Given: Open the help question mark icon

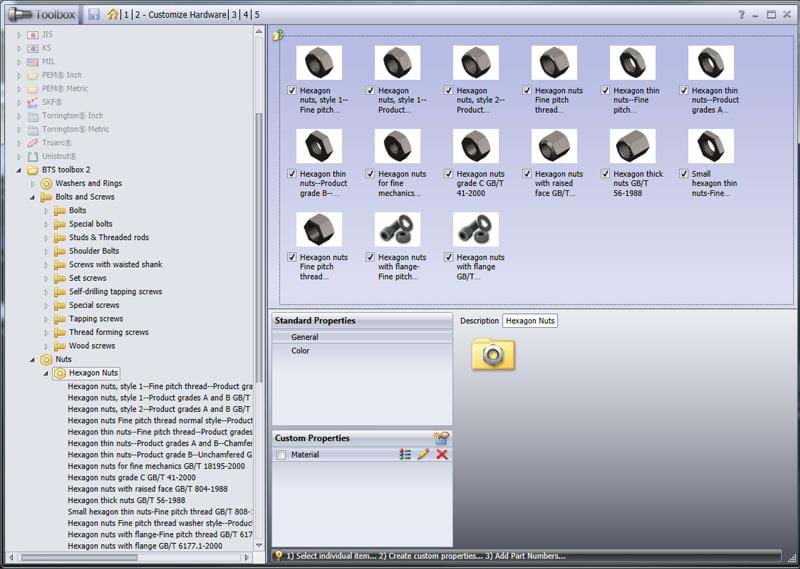Looking at the screenshot, I should pyautogui.click(x=741, y=15).
